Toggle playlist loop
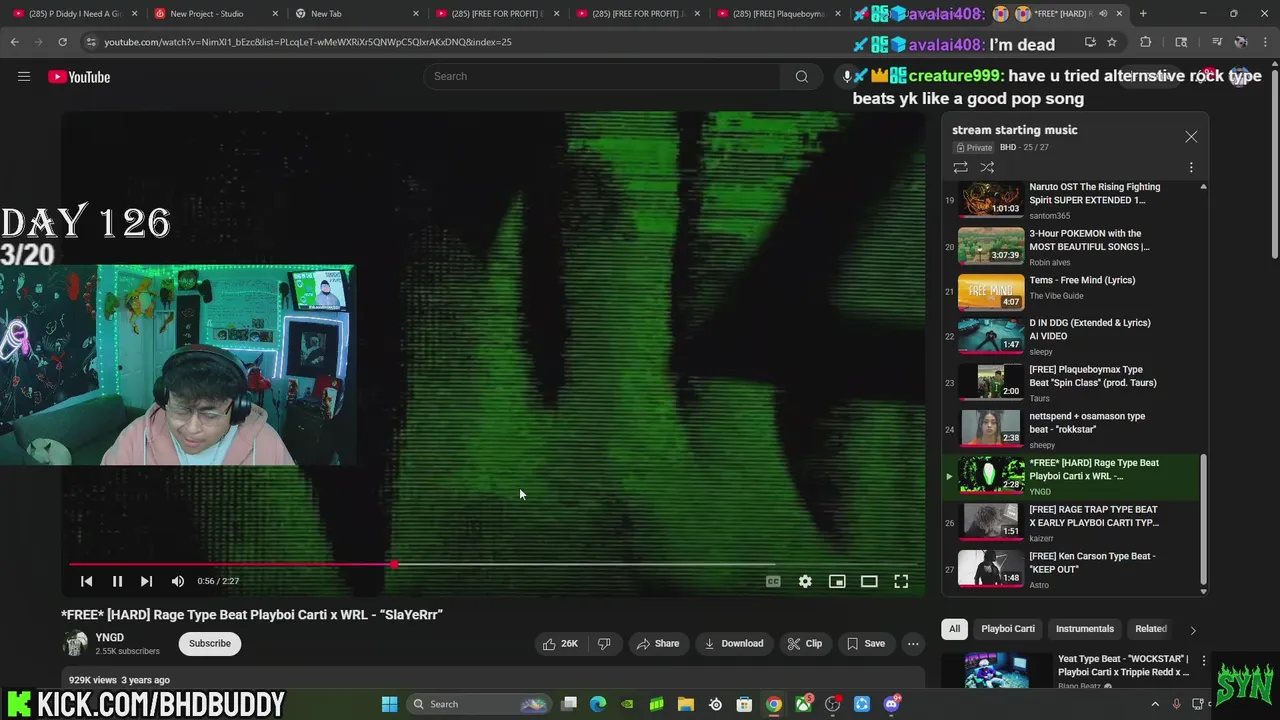Image resolution: width=1280 pixels, height=720 pixels. pos(960,168)
